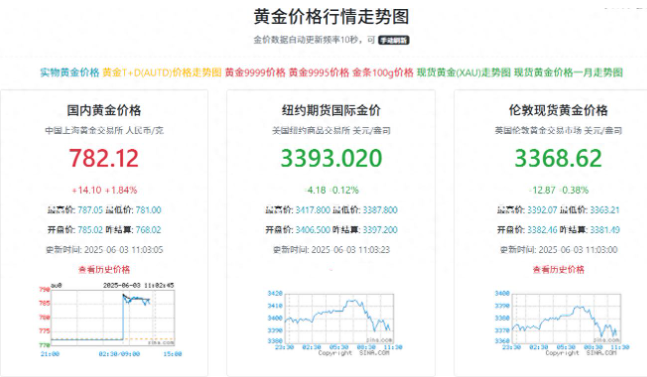Open the au0 domestic gold price chart
Image resolution: width=647 pixels, height=377 pixels.
(x=111, y=319)
